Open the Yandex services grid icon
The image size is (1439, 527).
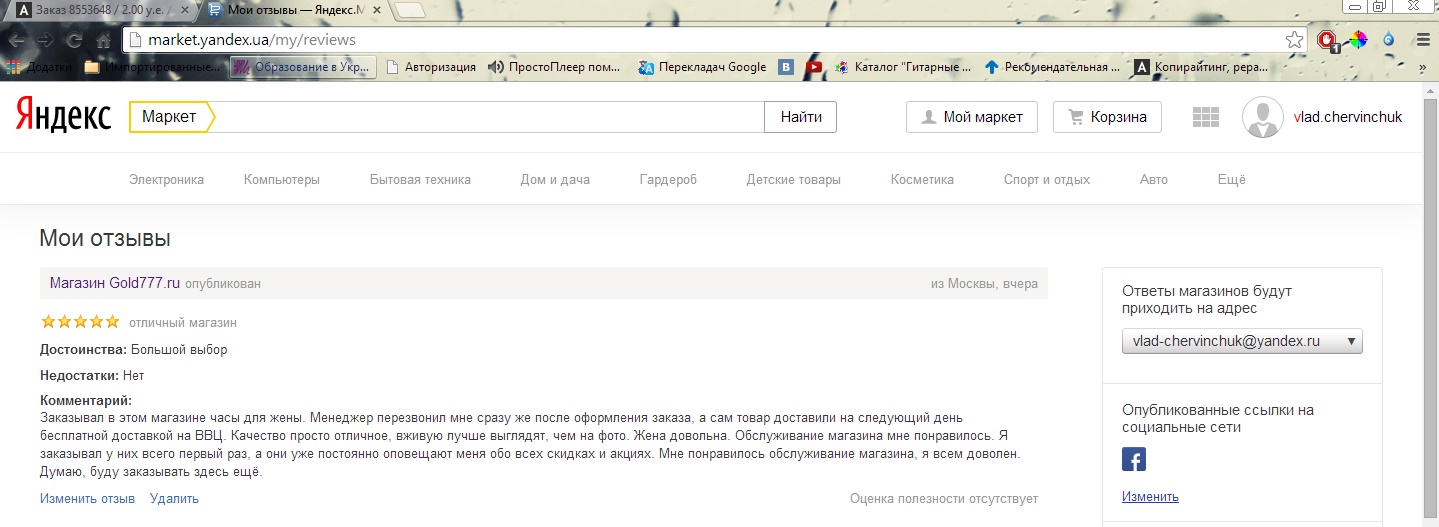click(x=1206, y=117)
